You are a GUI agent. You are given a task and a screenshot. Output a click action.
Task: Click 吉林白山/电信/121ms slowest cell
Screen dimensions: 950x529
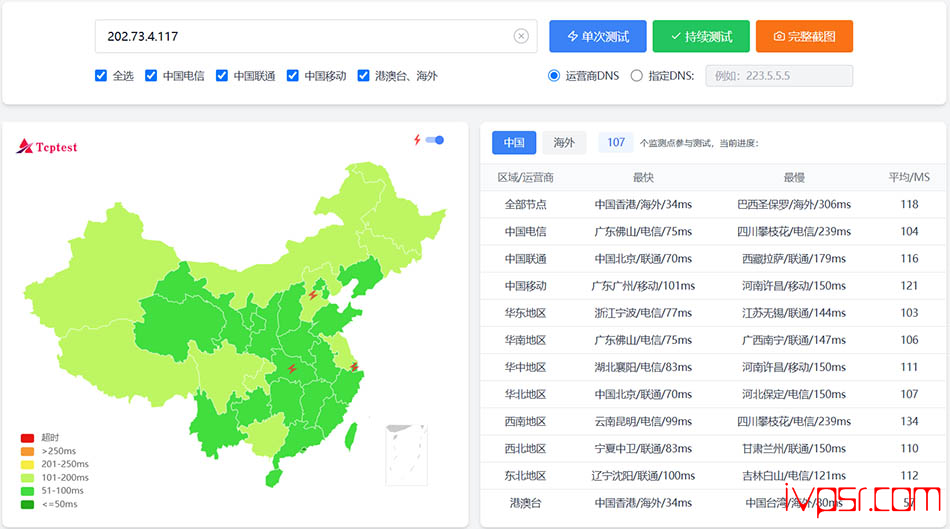pyautogui.click(x=794, y=476)
